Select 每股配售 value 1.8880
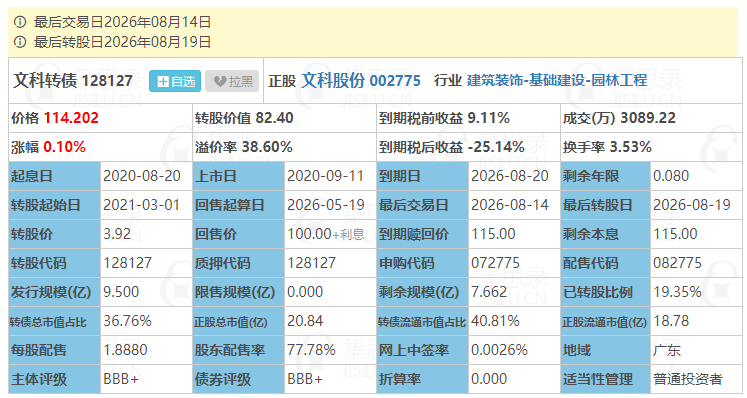The image size is (747, 398). pos(125,350)
